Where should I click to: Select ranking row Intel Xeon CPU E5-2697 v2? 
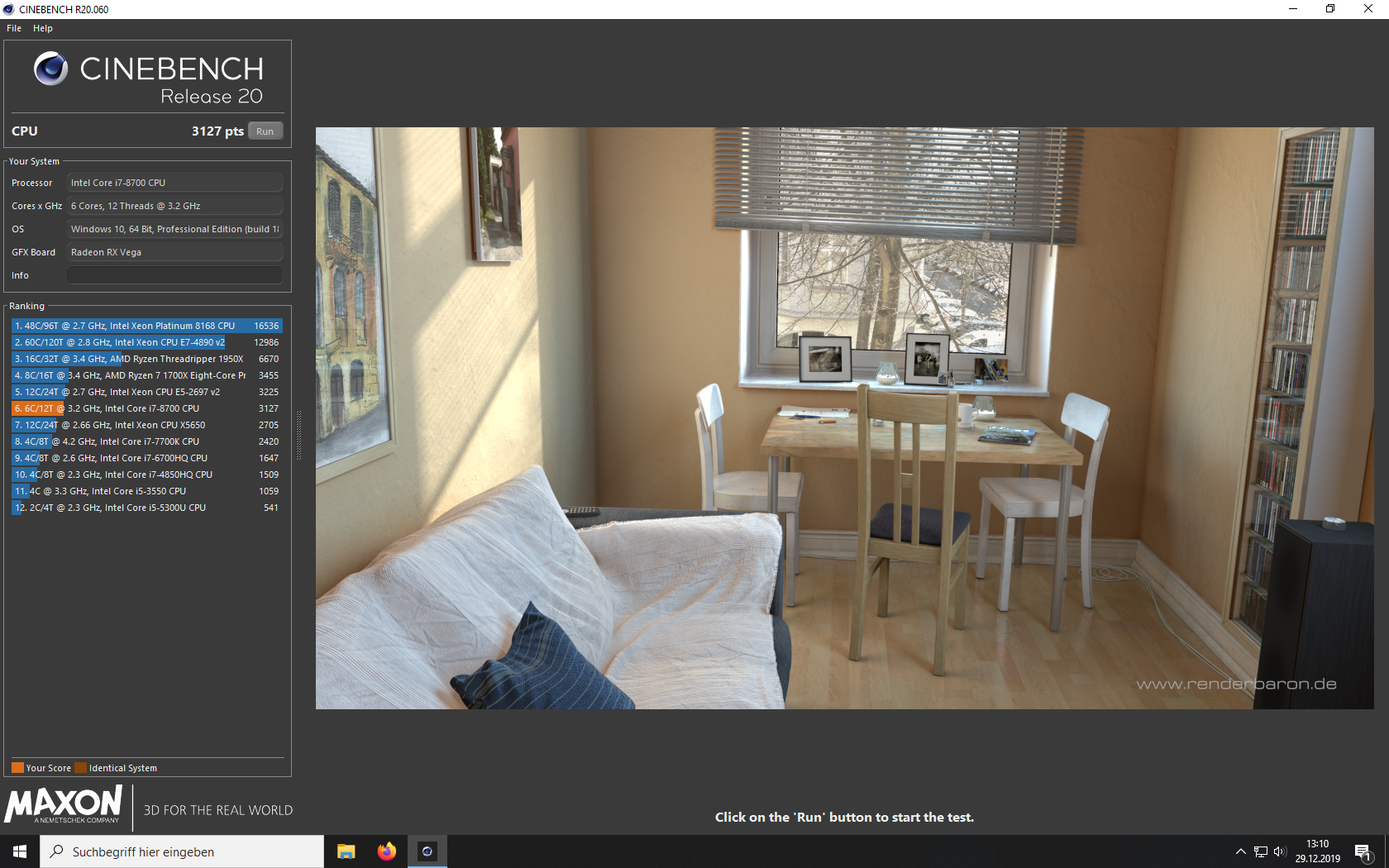click(147, 392)
